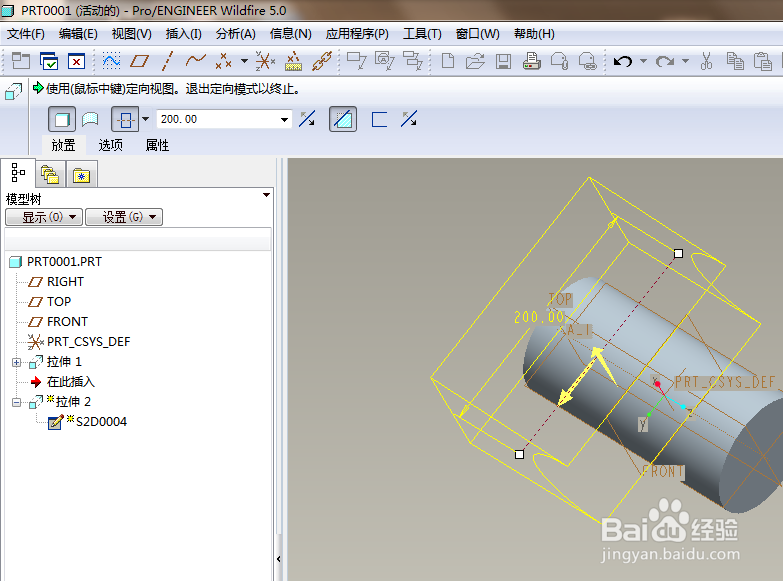The image size is (783, 581).
Task: Click the window with red X icon
Action: [x=76, y=61]
